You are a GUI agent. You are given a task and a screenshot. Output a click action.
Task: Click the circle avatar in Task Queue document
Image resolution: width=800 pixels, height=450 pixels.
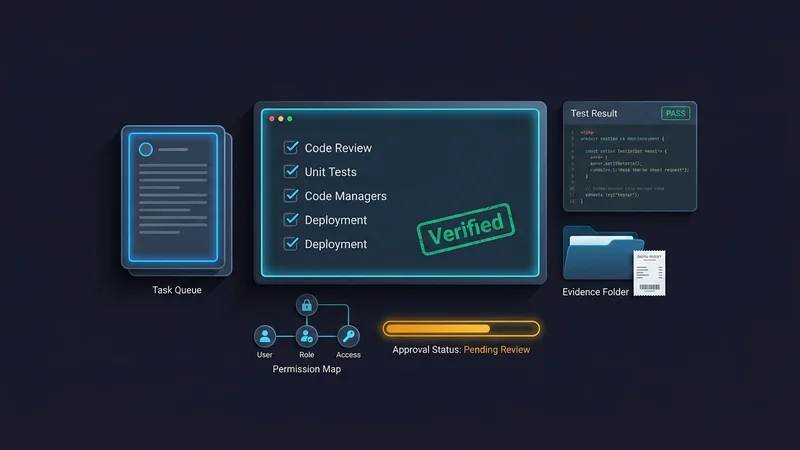pos(146,149)
